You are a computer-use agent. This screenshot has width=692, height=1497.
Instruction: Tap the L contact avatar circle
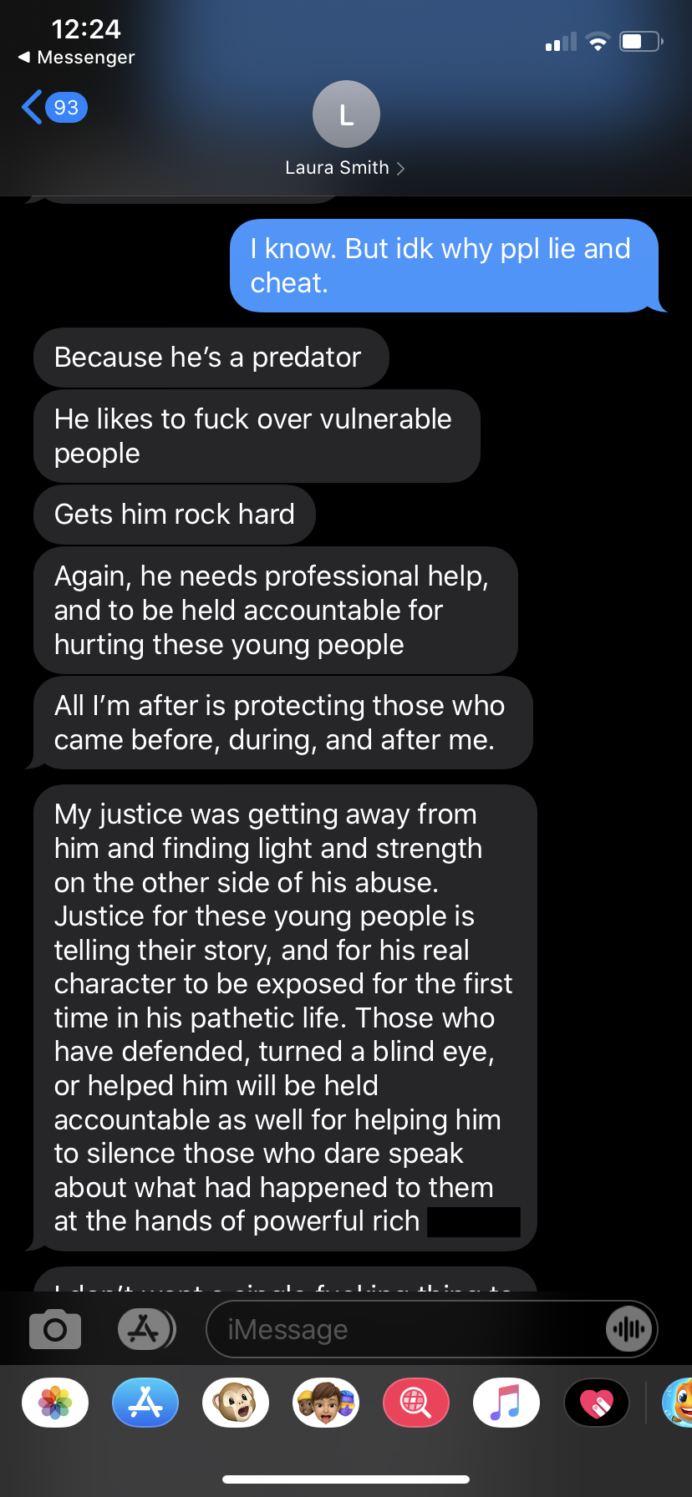[346, 114]
